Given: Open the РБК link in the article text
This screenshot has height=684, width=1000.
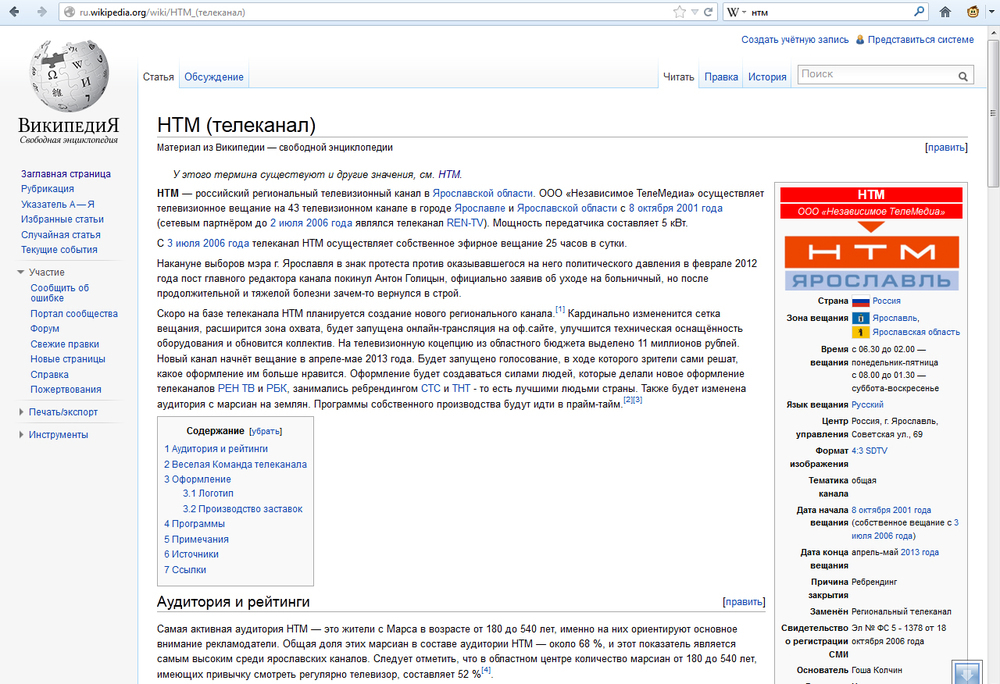Looking at the screenshot, I should [x=276, y=389].
